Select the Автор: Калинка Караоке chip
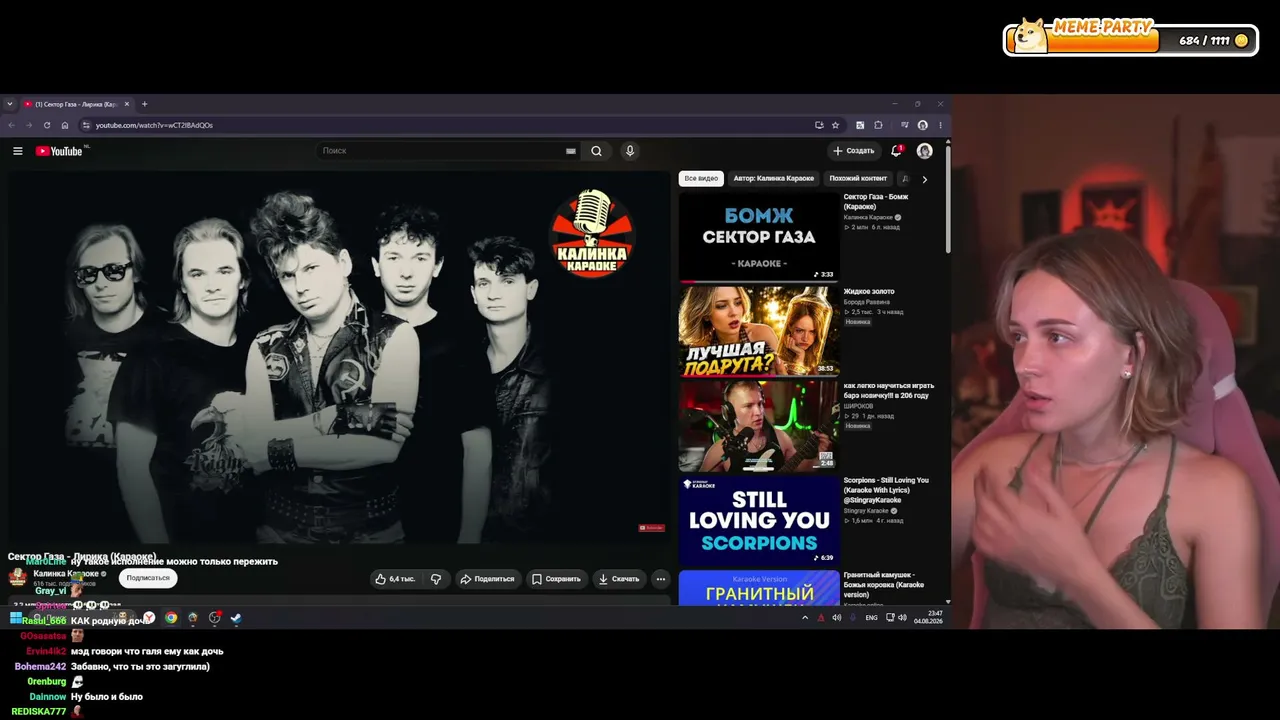 click(x=774, y=179)
